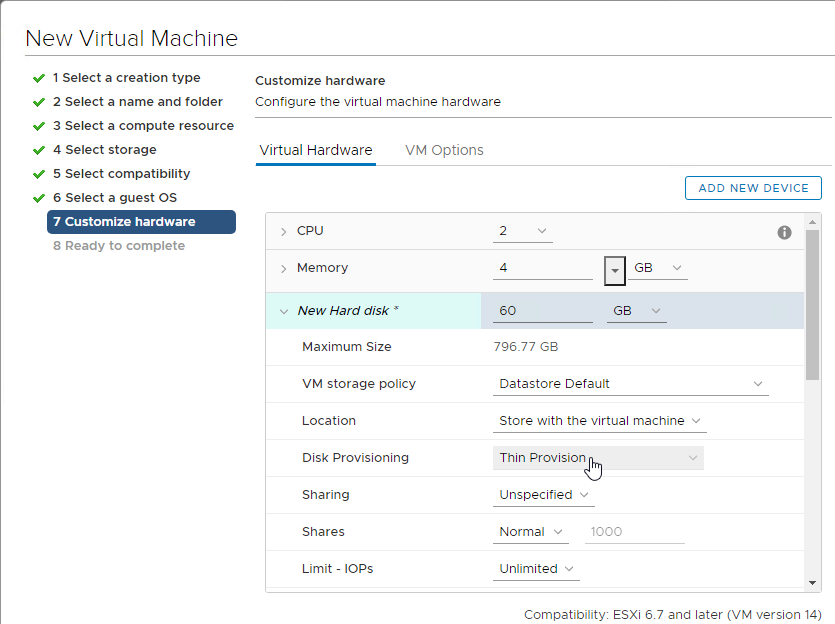Go to step 3 Select a compute resource
The height and width of the screenshot is (624, 835).
143,126
